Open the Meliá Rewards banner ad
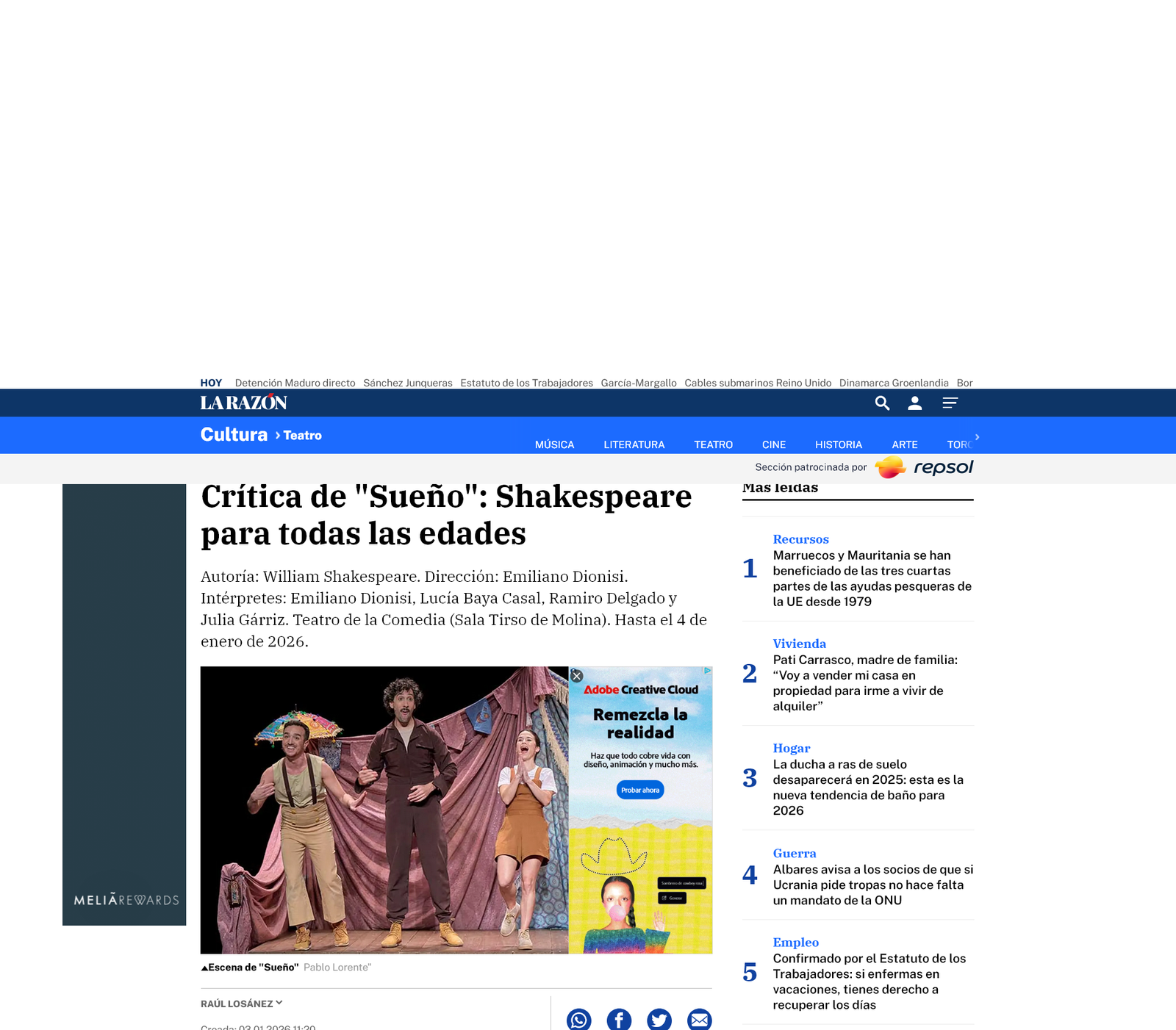 click(124, 704)
